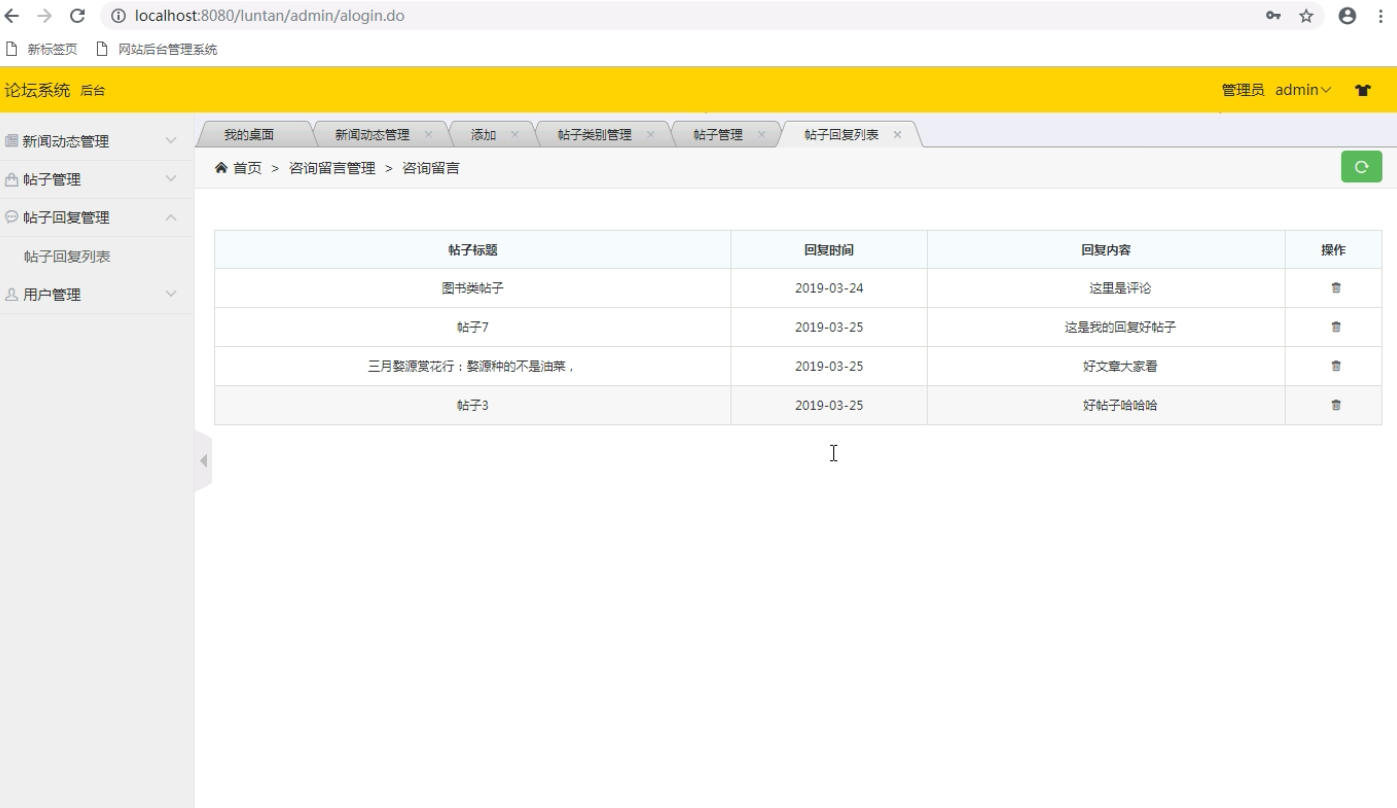Image resolution: width=1397 pixels, height=808 pixels.
Task: Expand the 帖子管理 sidebar menu
Action: (97, 179)
